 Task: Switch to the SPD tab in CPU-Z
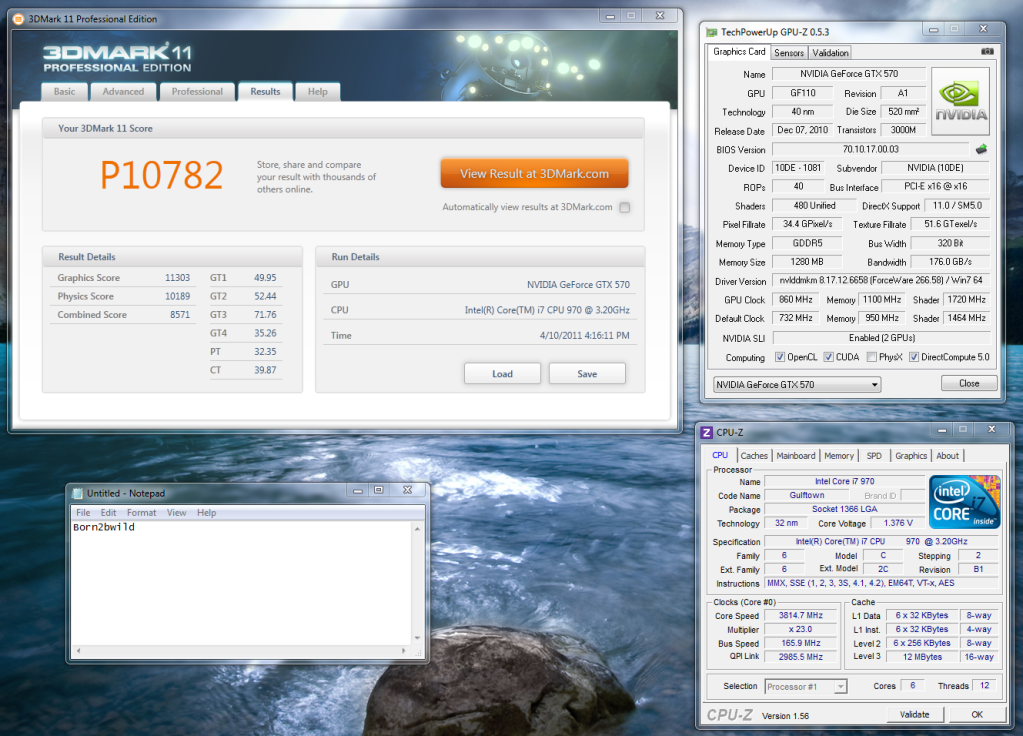tap(874, 456)
